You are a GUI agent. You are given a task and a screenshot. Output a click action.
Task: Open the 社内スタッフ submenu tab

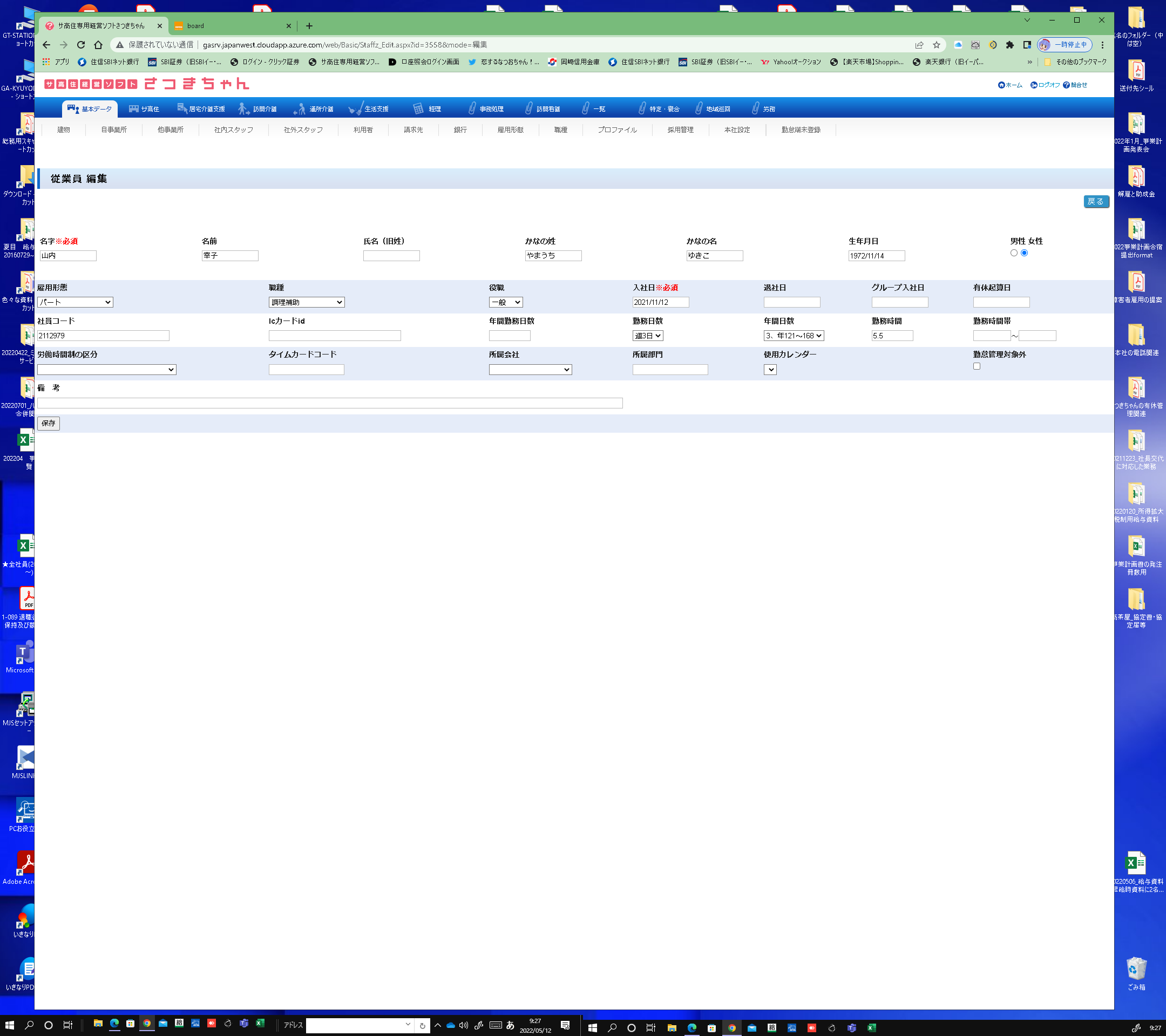point(233,129)
